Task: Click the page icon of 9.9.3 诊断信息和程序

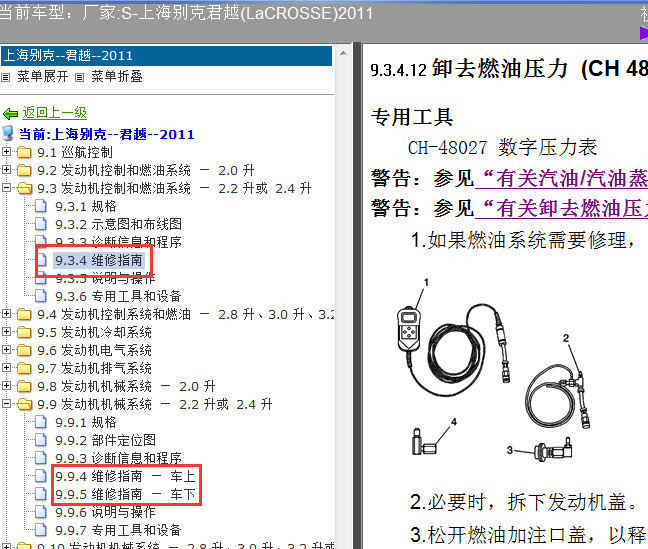Action: (40, 458)
